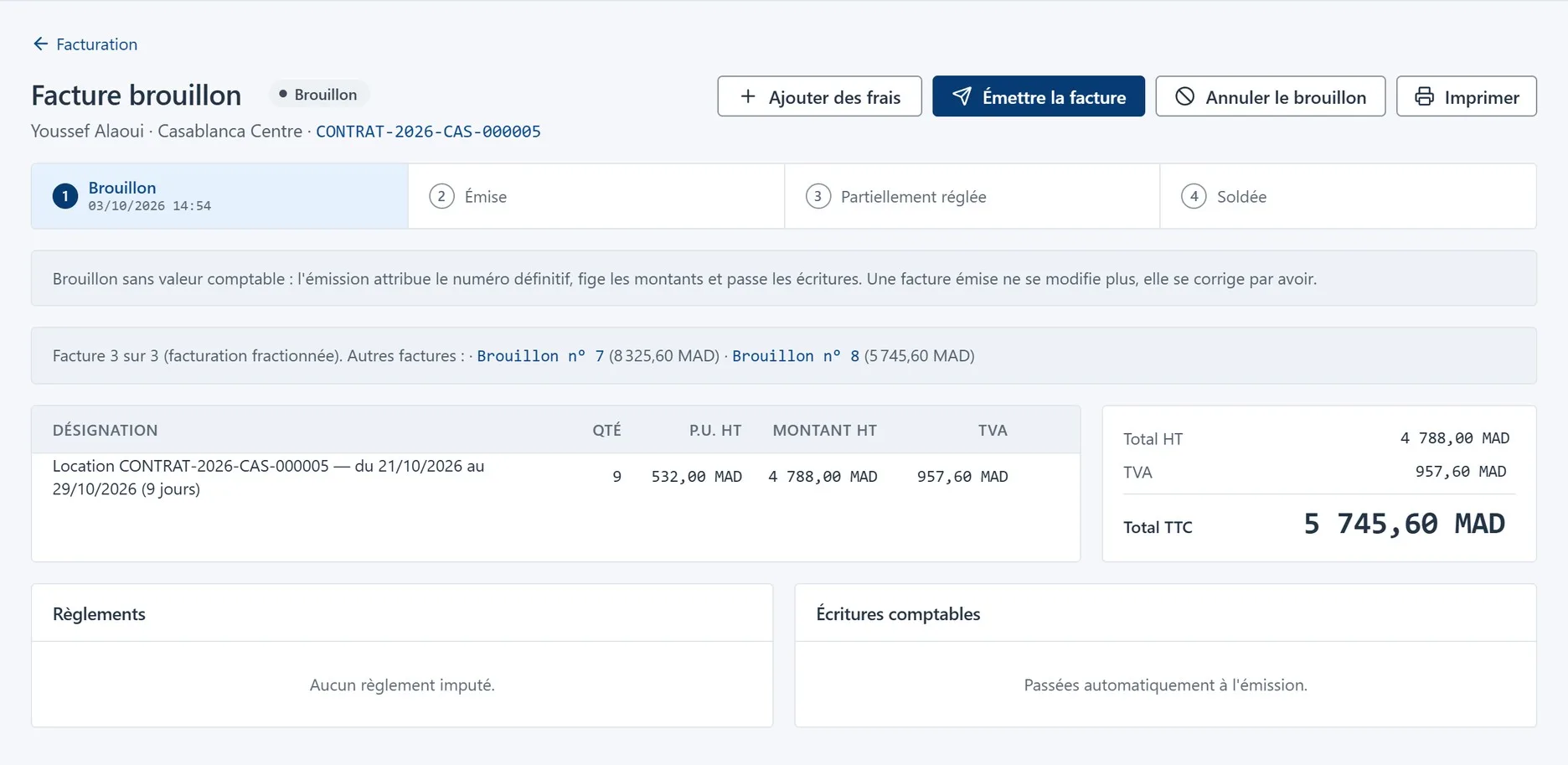Open the Brouillon n° 8 invoice link

[x=796, y=356]
